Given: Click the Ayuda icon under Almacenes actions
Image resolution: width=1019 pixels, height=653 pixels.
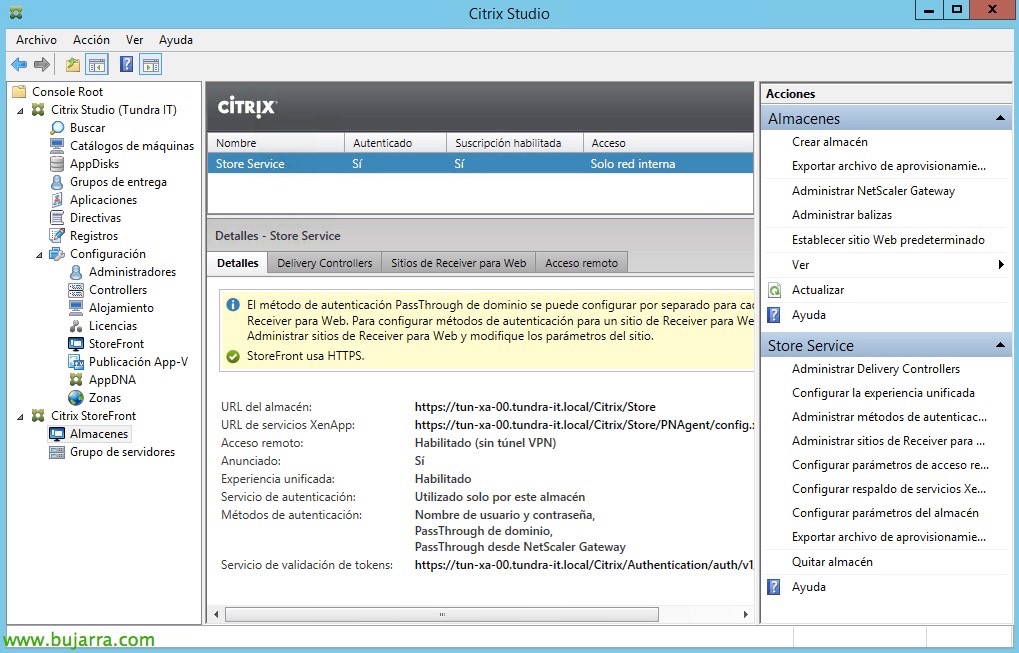Looking at the screenshot, I should 774,315.
